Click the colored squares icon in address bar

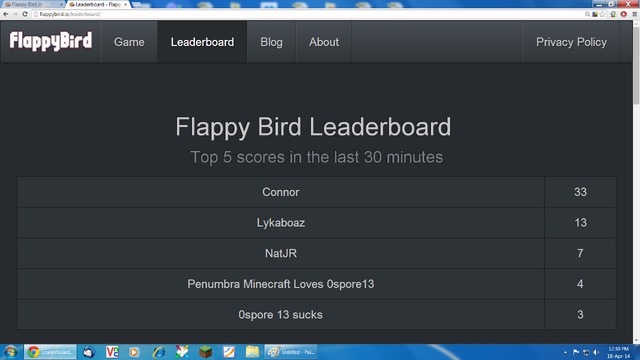coord(595,14)
